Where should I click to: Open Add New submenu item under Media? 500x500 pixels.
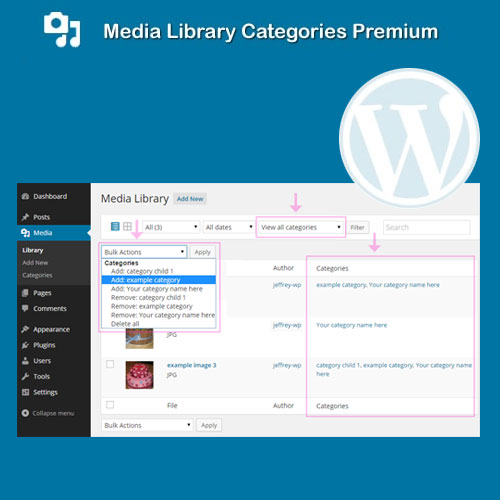pyautogui.click(x=35, y=263)
